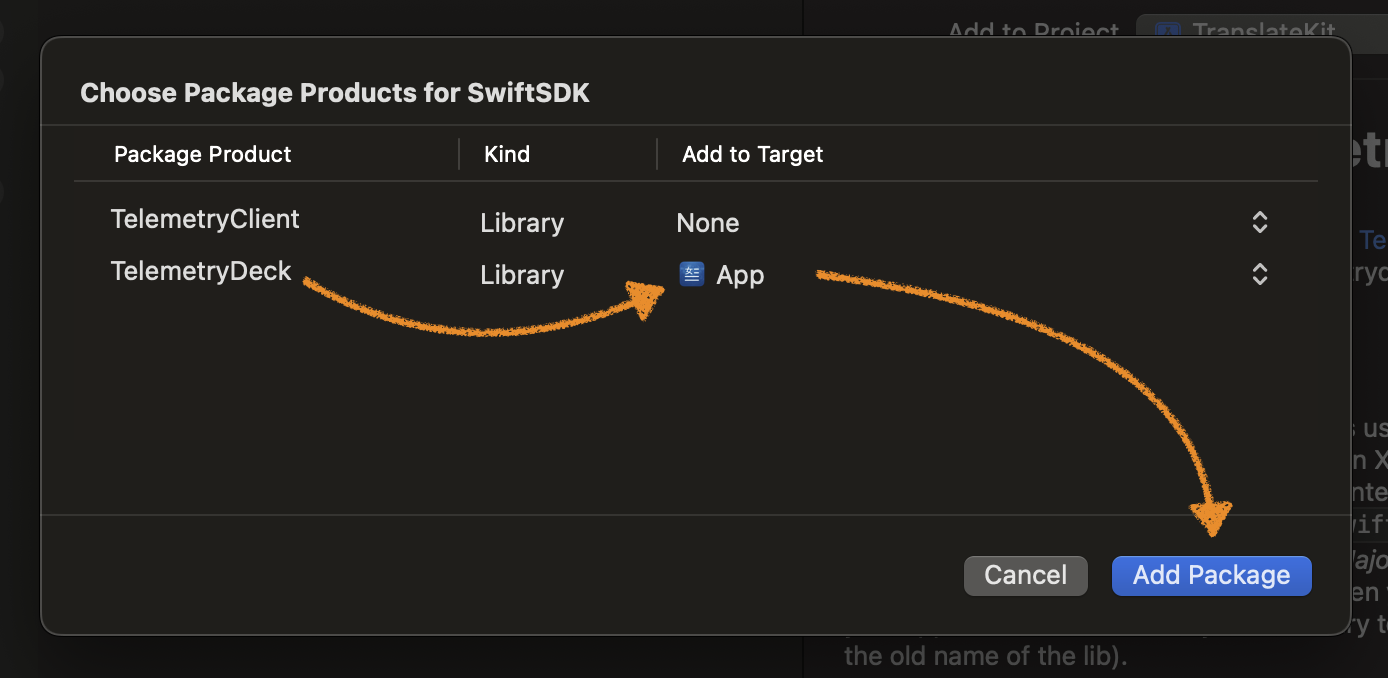Select the TelemetryClient package product row
1388x678 pixels.
pyautogui.click(x=204, y=219)
